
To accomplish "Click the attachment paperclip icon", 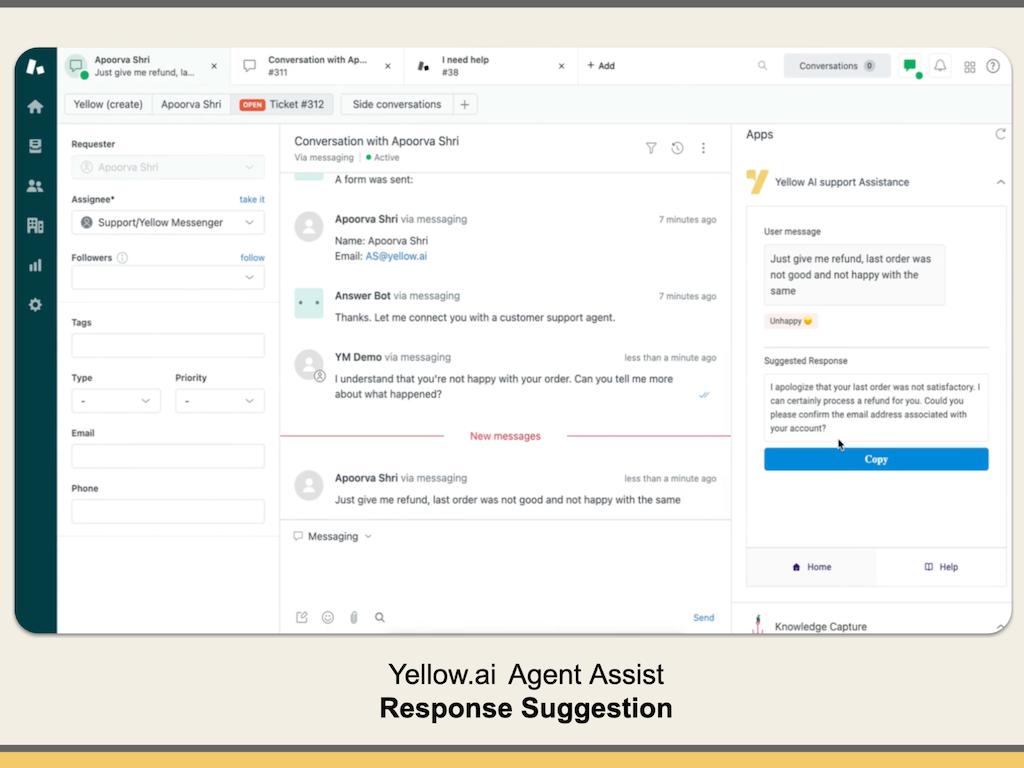I will tap(353, 618).
